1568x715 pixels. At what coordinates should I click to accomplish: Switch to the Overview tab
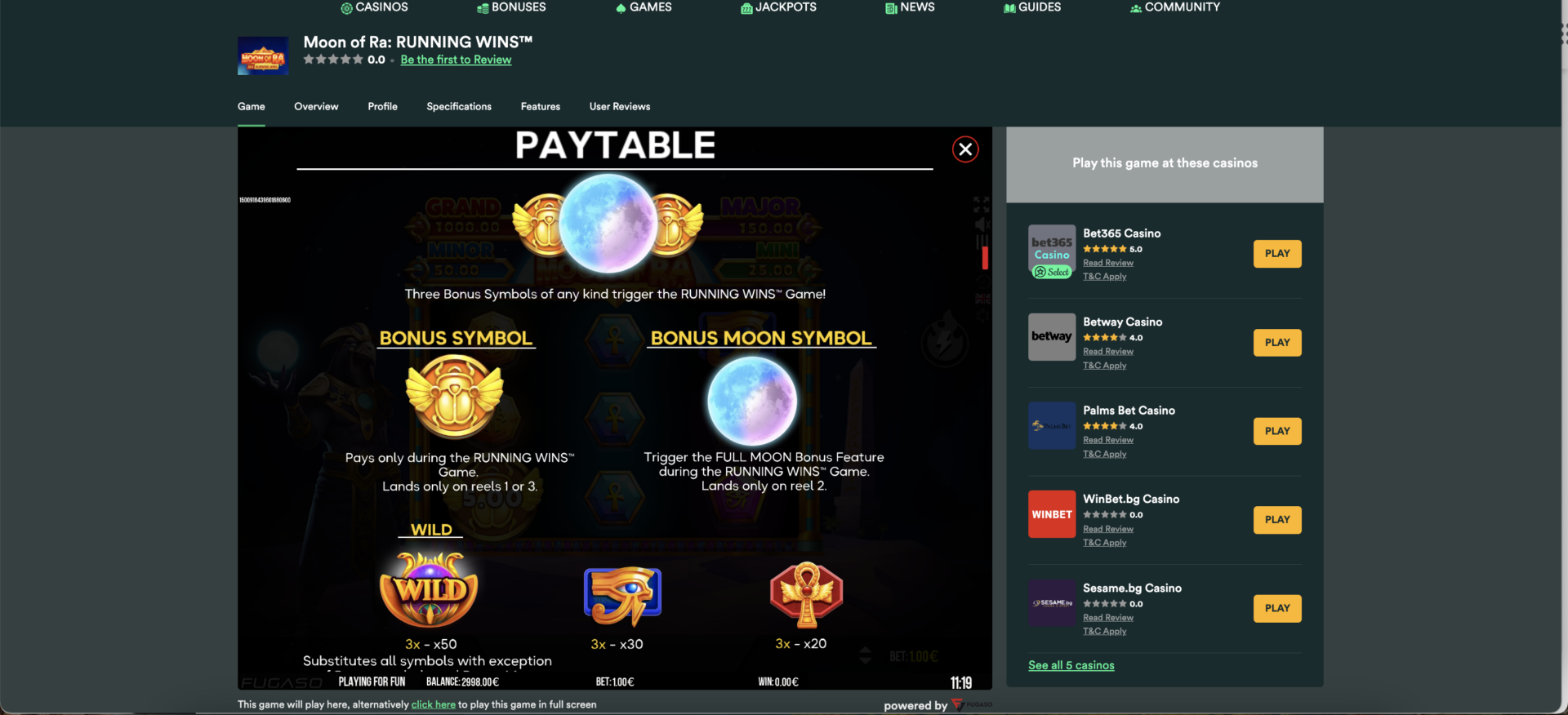coord(316,107)
